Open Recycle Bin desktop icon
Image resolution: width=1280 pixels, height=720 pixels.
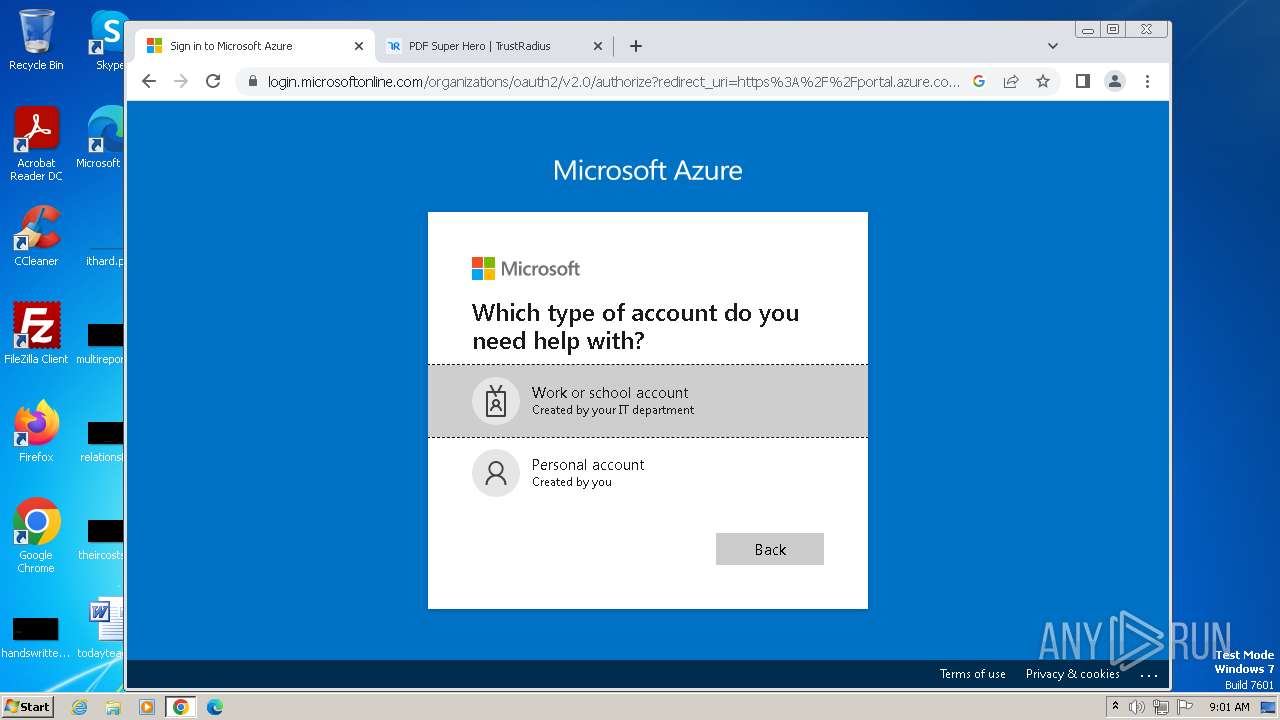pos(36,40)
